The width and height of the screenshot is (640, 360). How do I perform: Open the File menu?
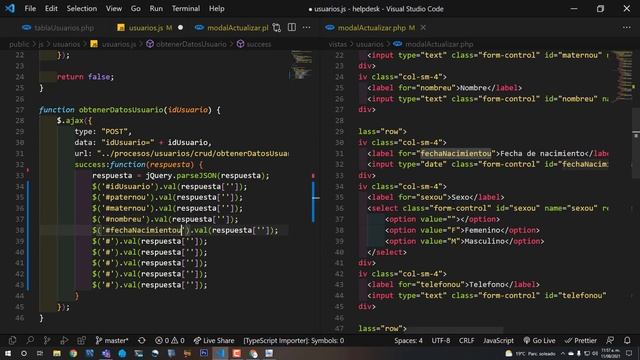click(30, 9)
